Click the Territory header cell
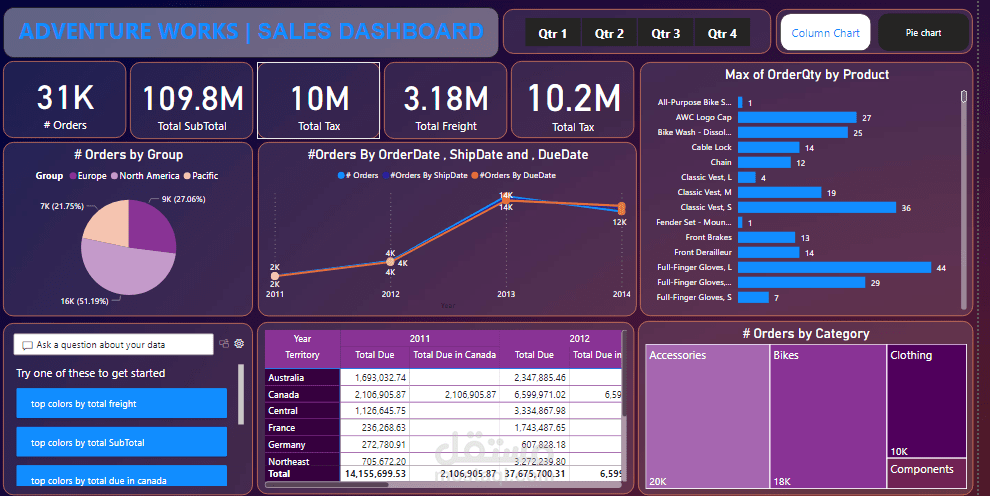 [x=302, y=355]
